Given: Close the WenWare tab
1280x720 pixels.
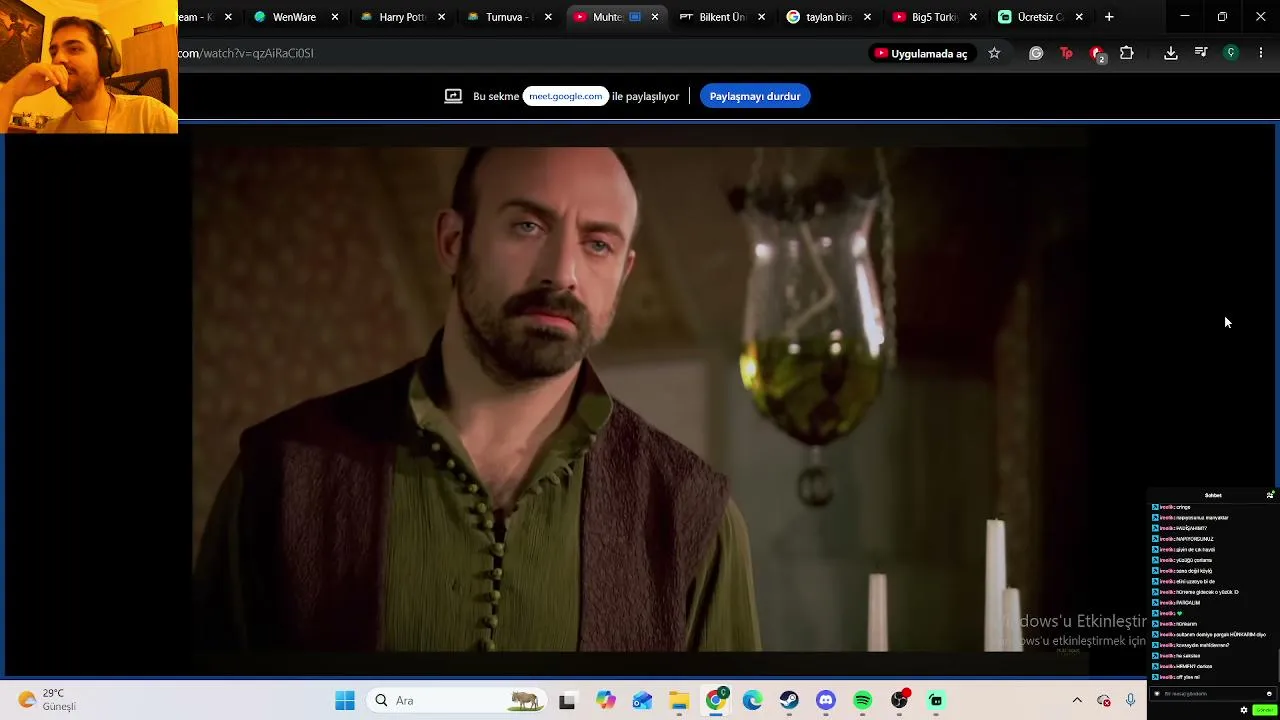Looking at the screenshot, I should pyautogui.click(x=335, y=17).
